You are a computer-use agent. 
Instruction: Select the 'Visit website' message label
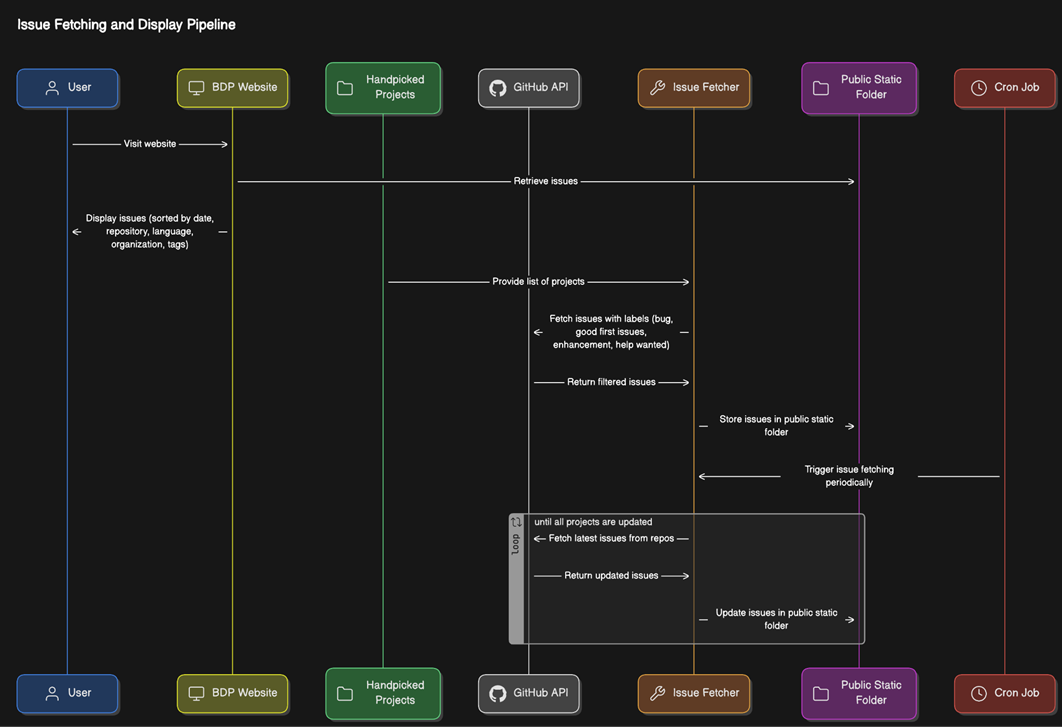coord(150,144)
